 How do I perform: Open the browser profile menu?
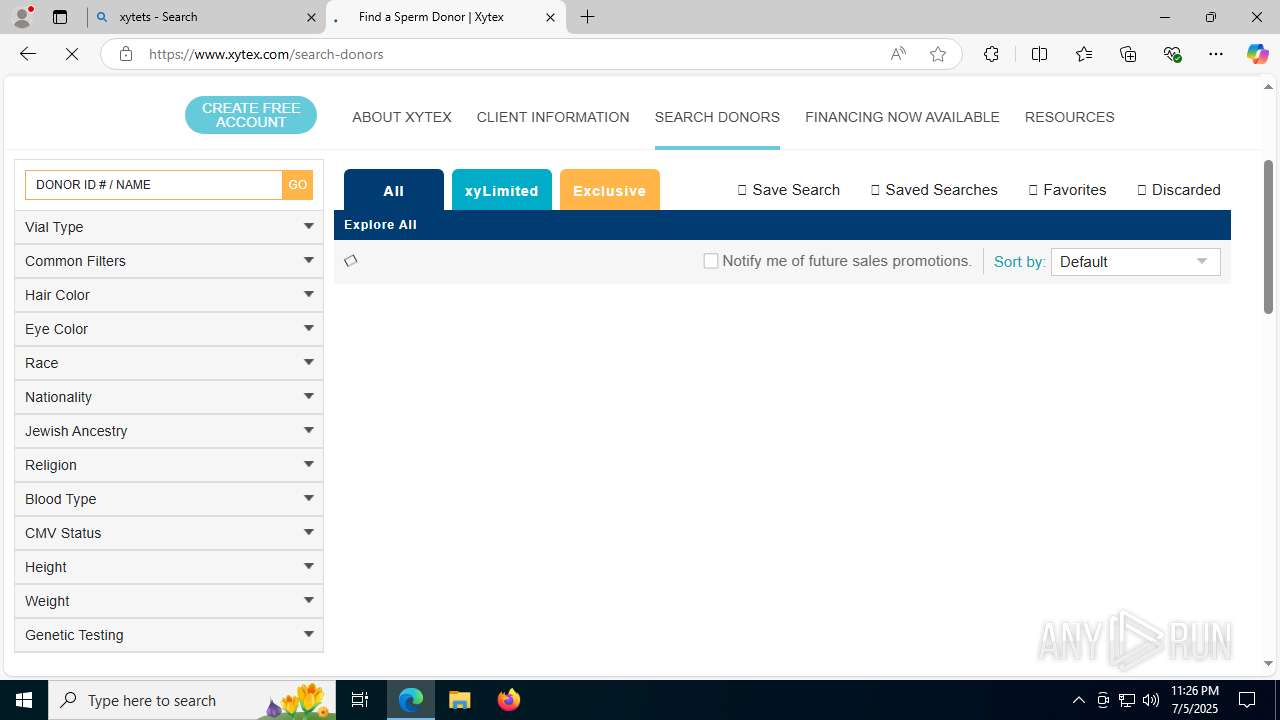(x=22, y=17)
